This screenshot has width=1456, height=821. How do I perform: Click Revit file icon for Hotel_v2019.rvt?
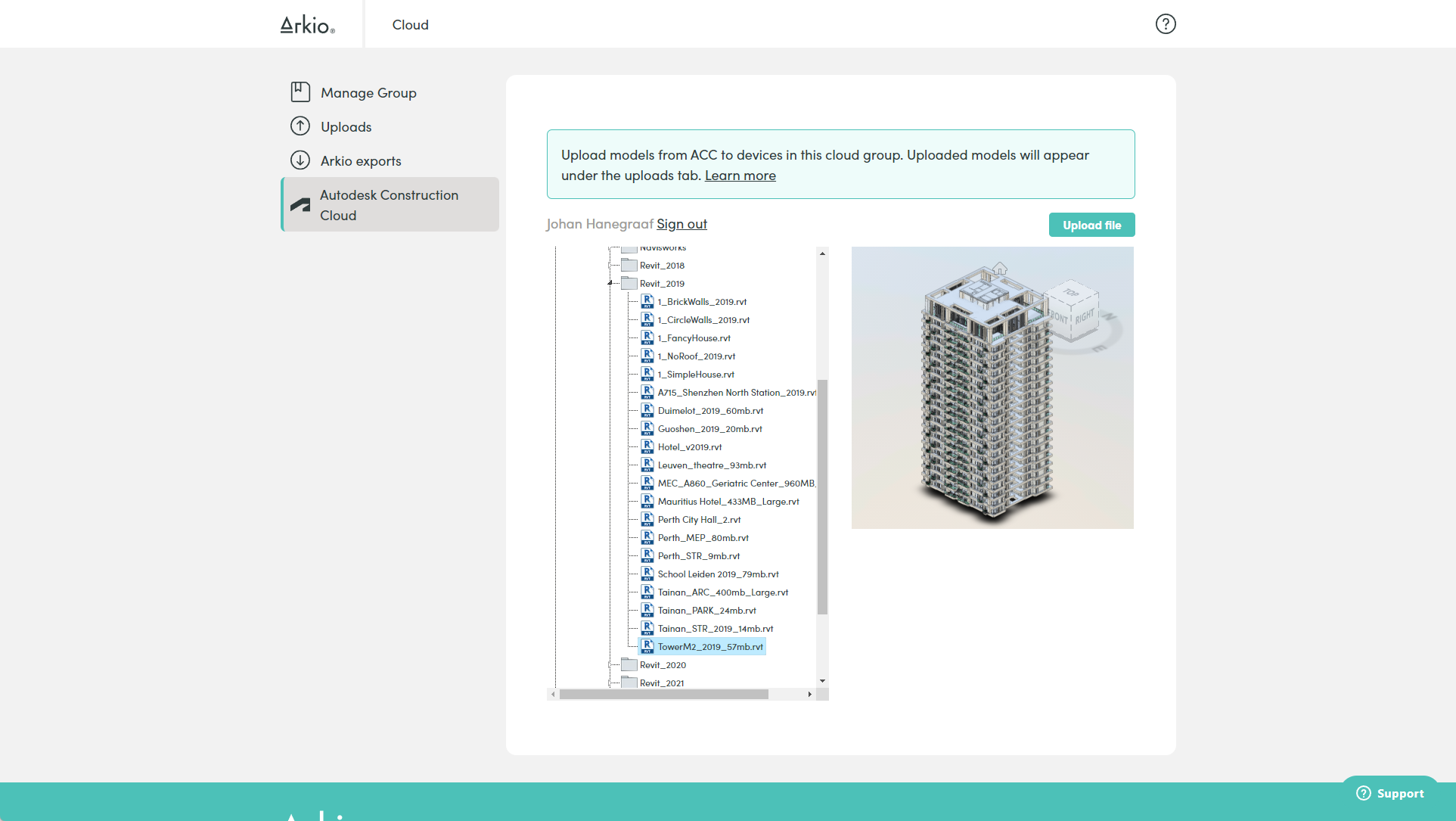point(647,446)
